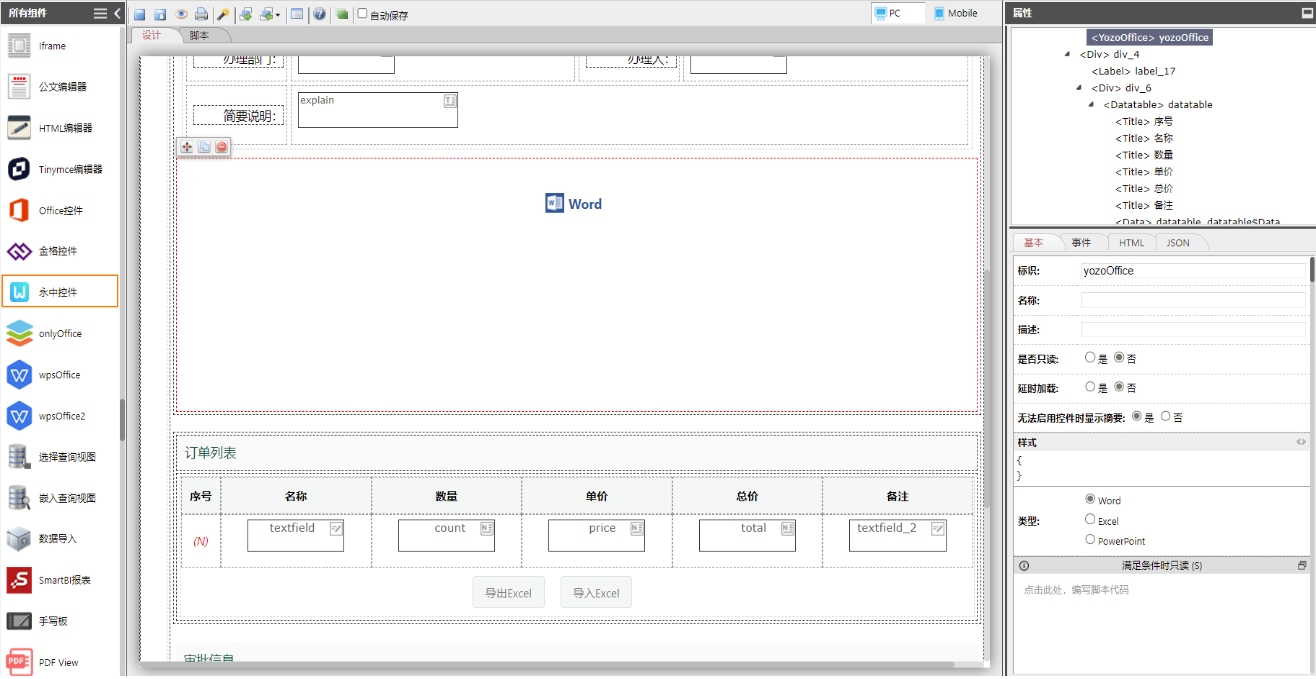Image resolution: width=1316 pixels, height=679 pixels.
Task: Click the 名称 input field in properties
Action: click(x=1193, y=300)
